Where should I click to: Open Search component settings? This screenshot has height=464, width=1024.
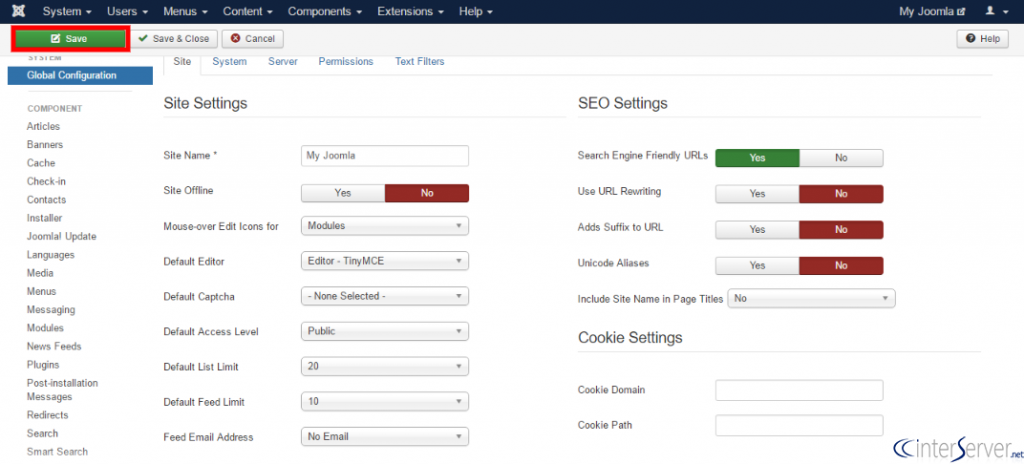[x=42, y=433]
